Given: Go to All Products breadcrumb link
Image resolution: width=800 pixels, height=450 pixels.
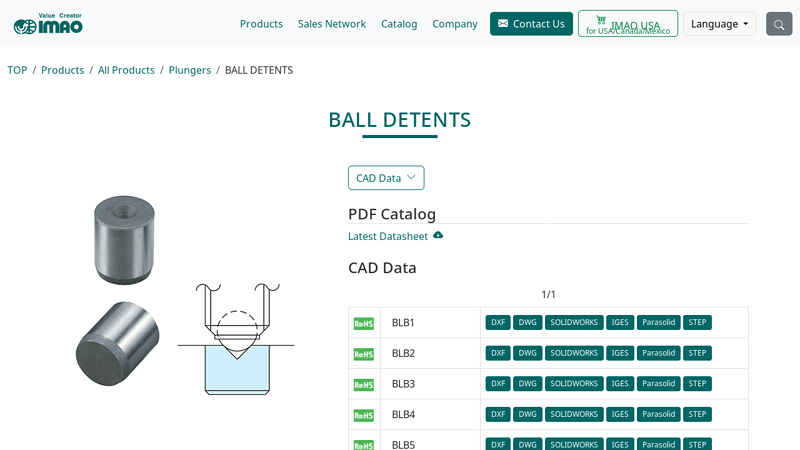Looking at the screenshot, I should point(126,70).
